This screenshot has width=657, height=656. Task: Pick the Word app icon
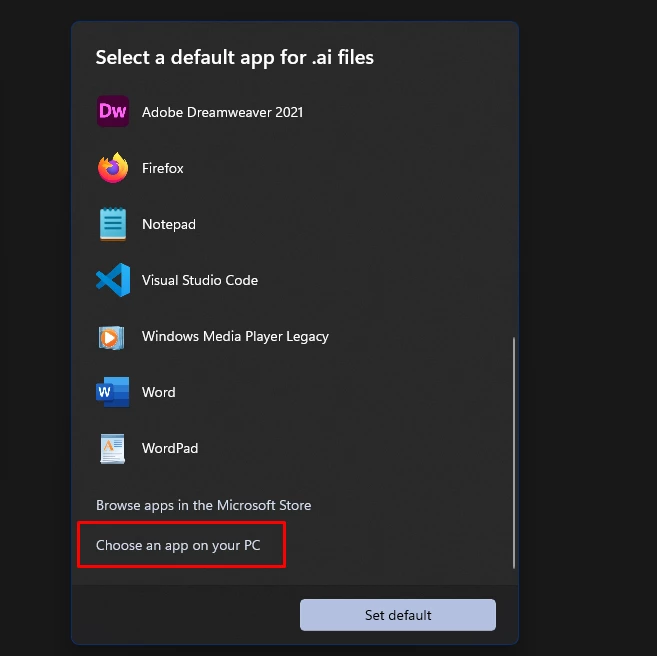pyautogui.click(x=112, y=392)
